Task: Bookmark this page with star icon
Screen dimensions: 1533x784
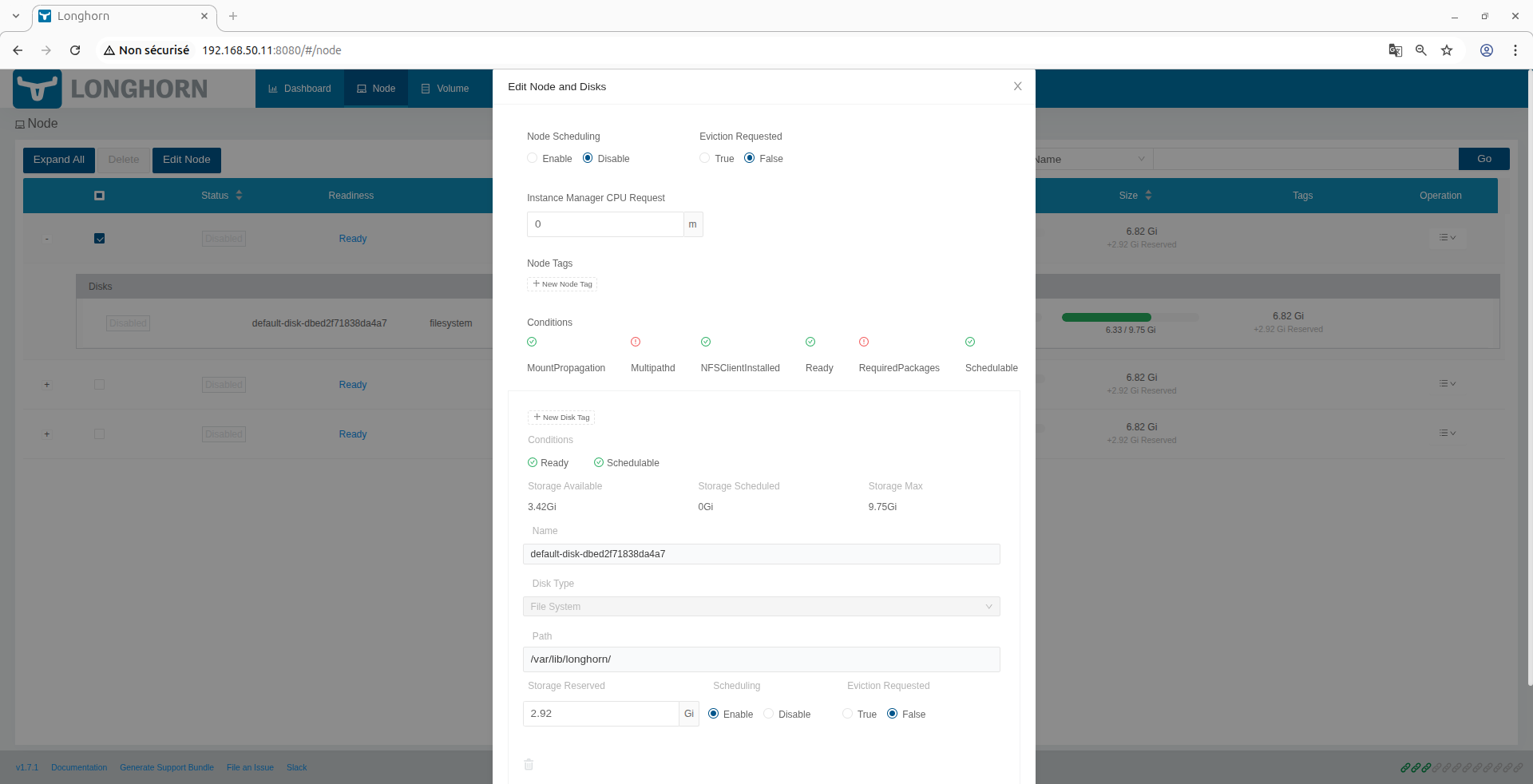Action: [x=1447, y=50]
